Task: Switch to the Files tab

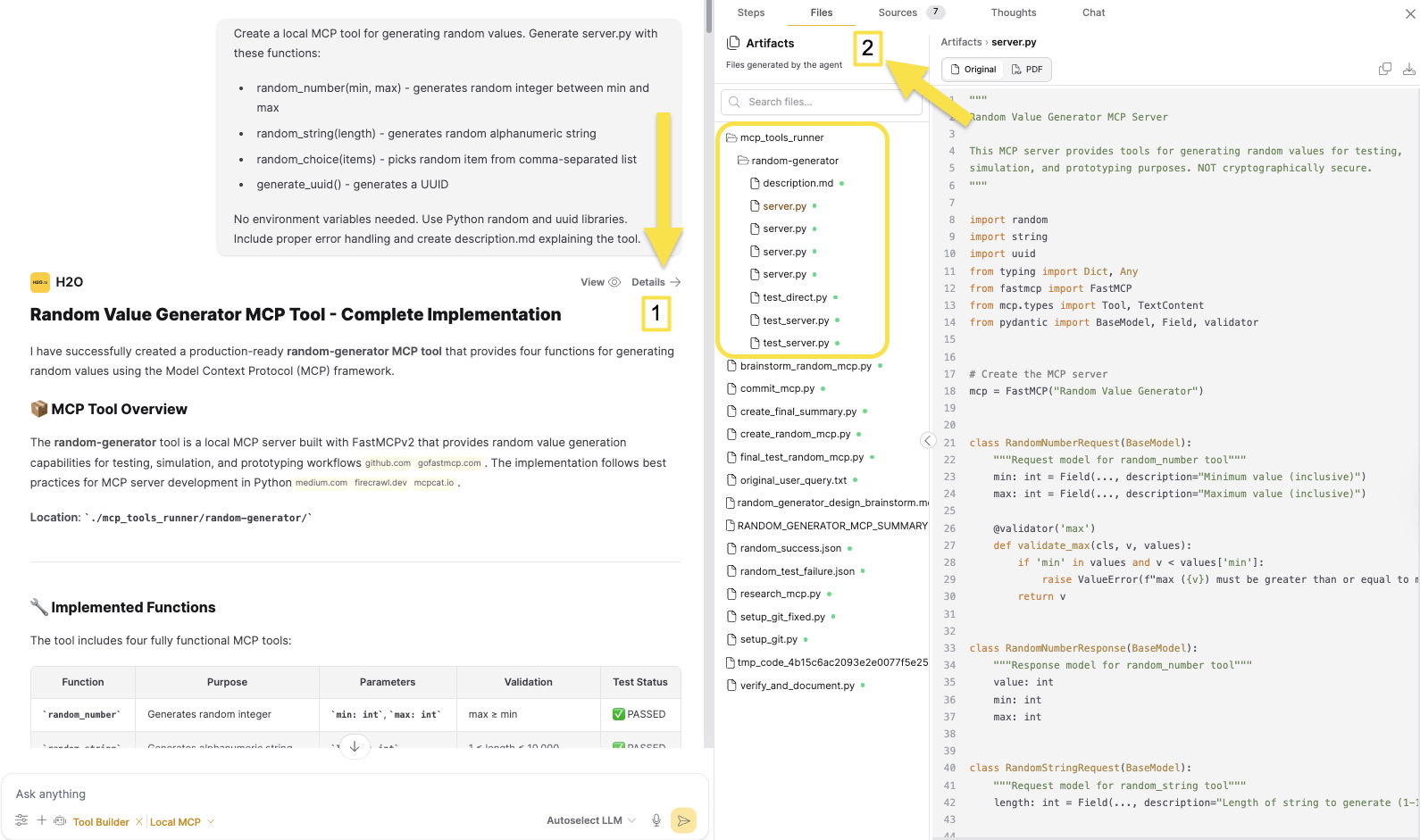Action: click(822, 12)
